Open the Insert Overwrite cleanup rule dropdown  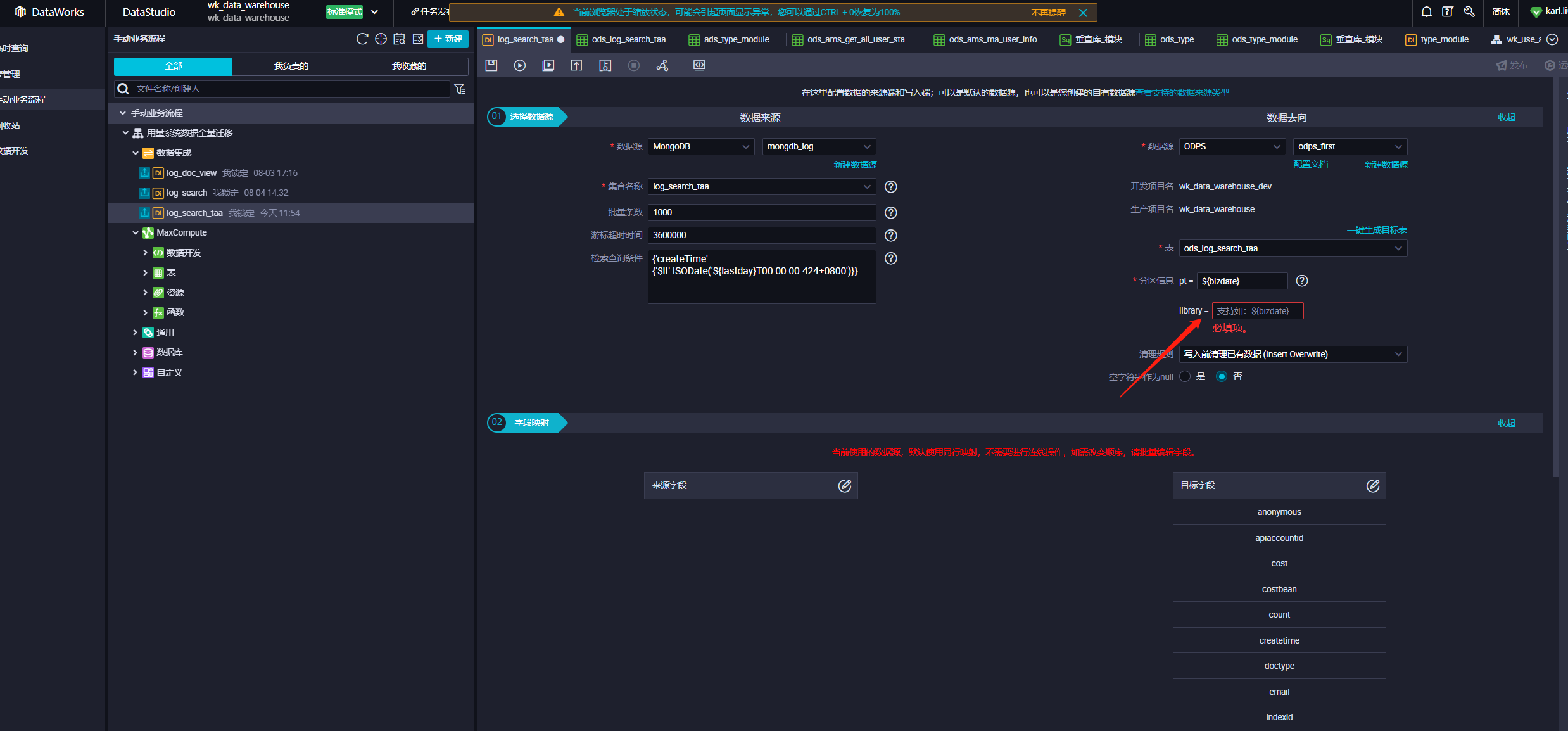pos(1293,354)
